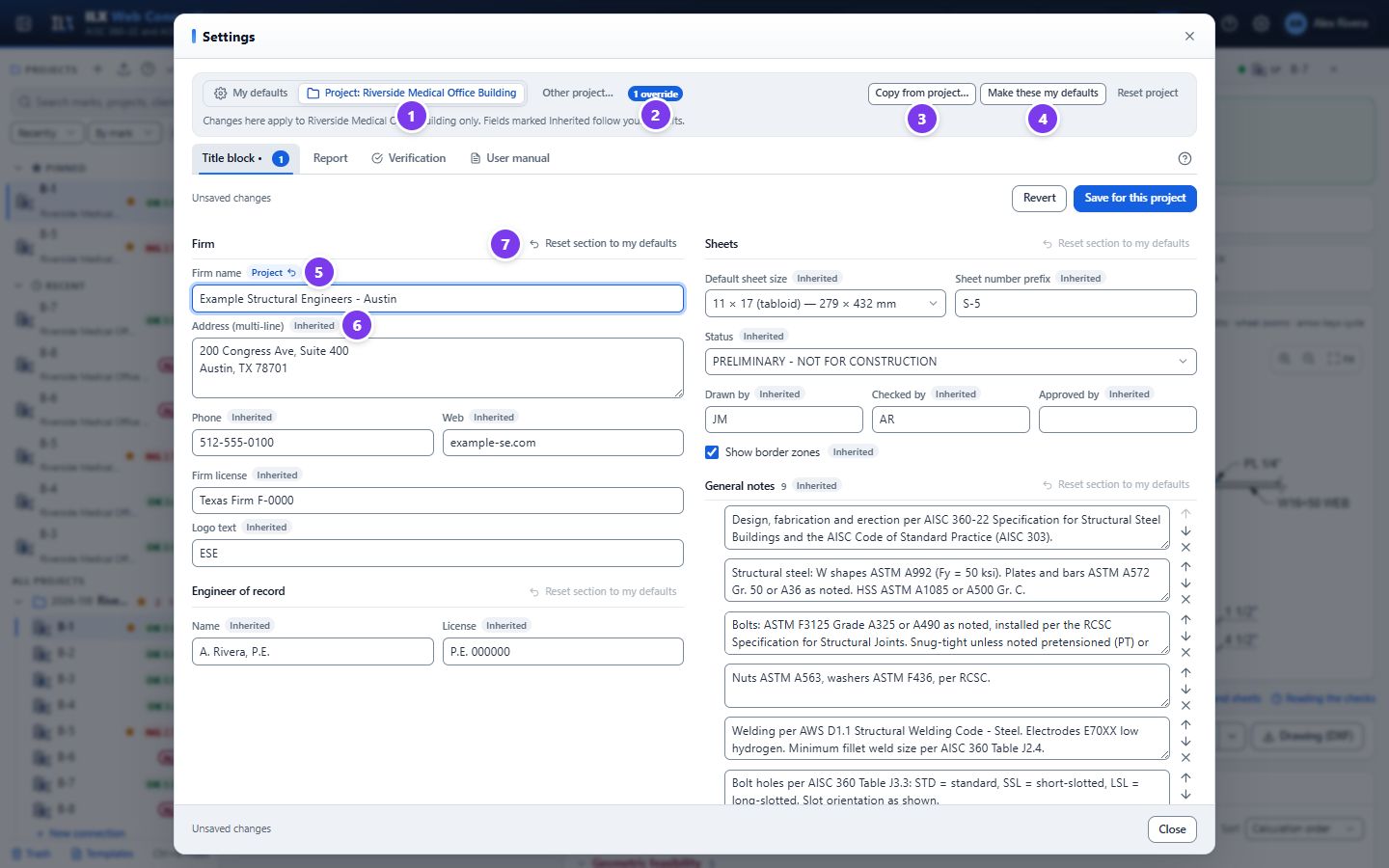Close the Settings dialog with the Close button
This screenshot has width=1389, height=868.
click(x=1172, y=829)
